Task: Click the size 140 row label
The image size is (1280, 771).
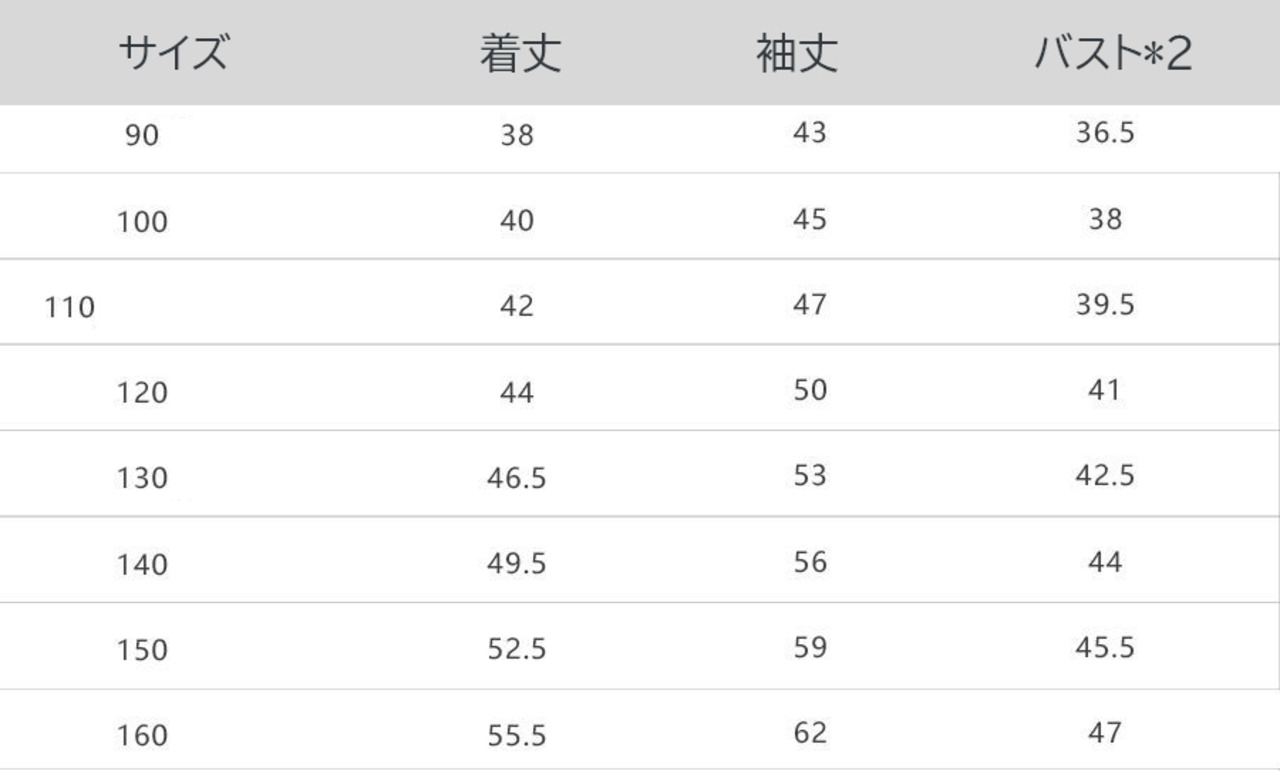Action: [x=142, y=565]
